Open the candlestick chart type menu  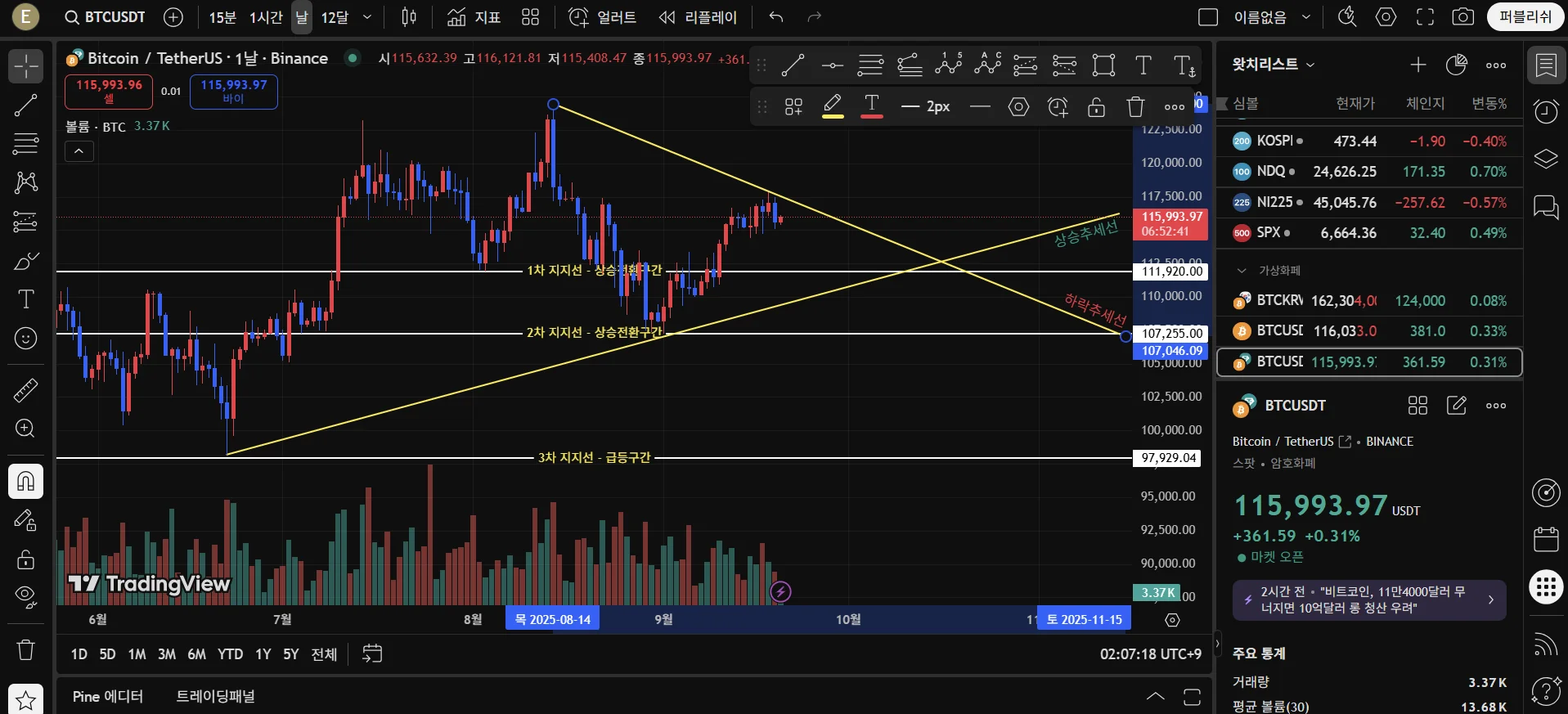409,17
